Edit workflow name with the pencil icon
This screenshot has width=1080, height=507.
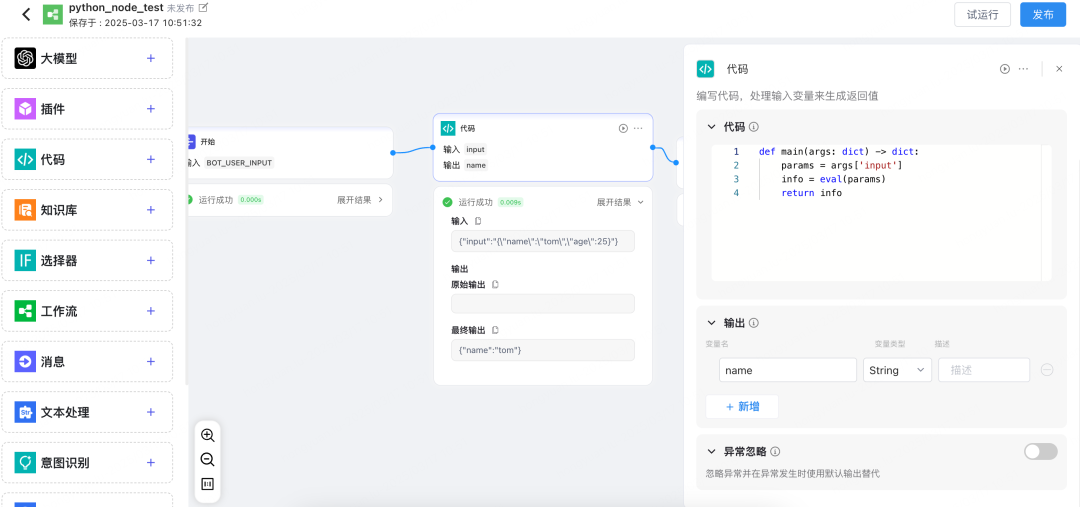click(202, 8)
